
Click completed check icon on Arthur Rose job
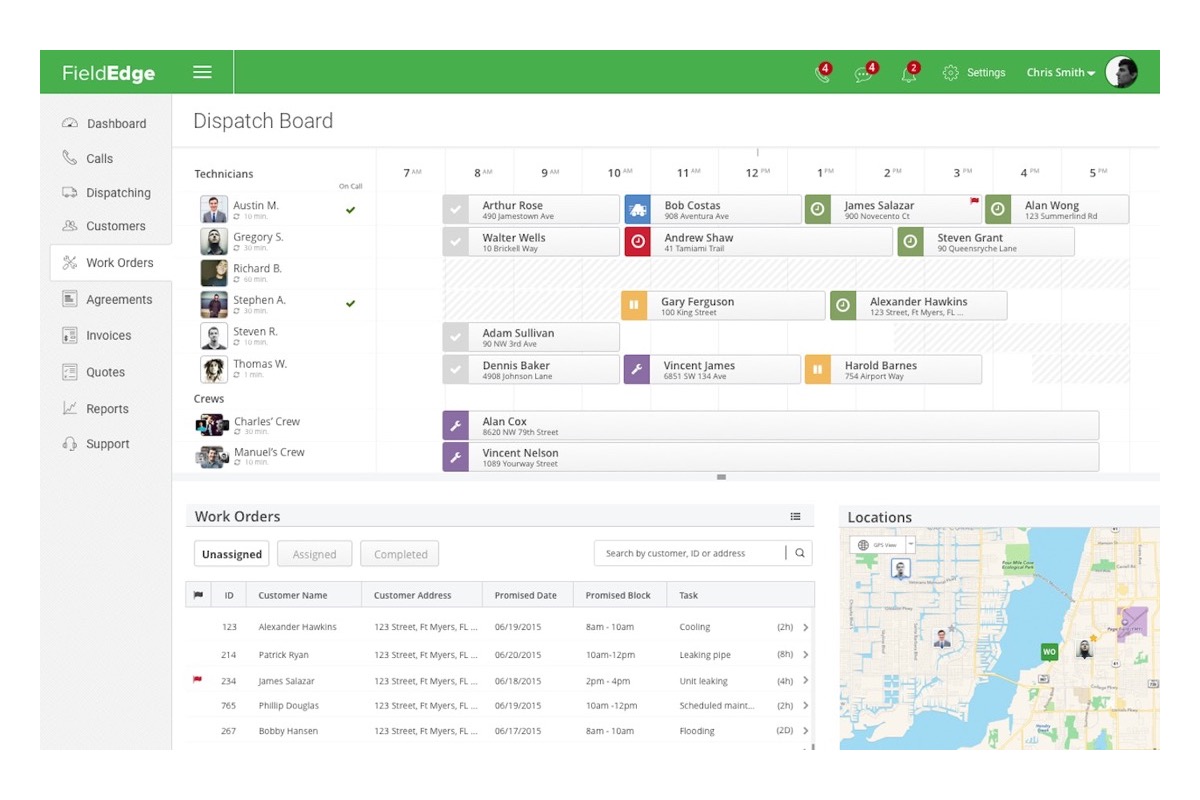[x=456, y=210]
